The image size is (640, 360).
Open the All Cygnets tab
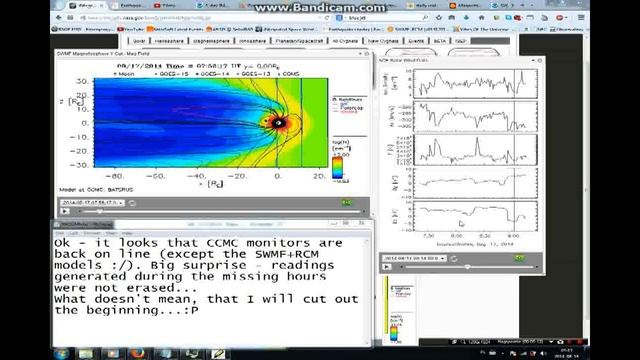pyautogui.click(x=345, y=41)
